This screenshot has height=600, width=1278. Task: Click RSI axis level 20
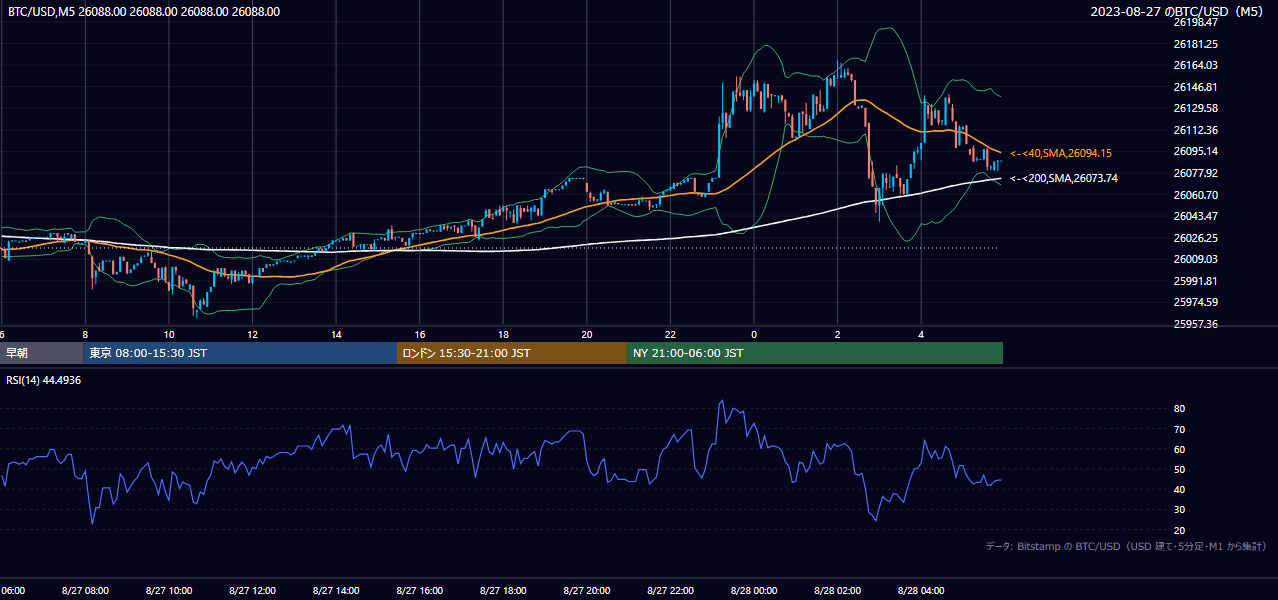point(1179,530)
